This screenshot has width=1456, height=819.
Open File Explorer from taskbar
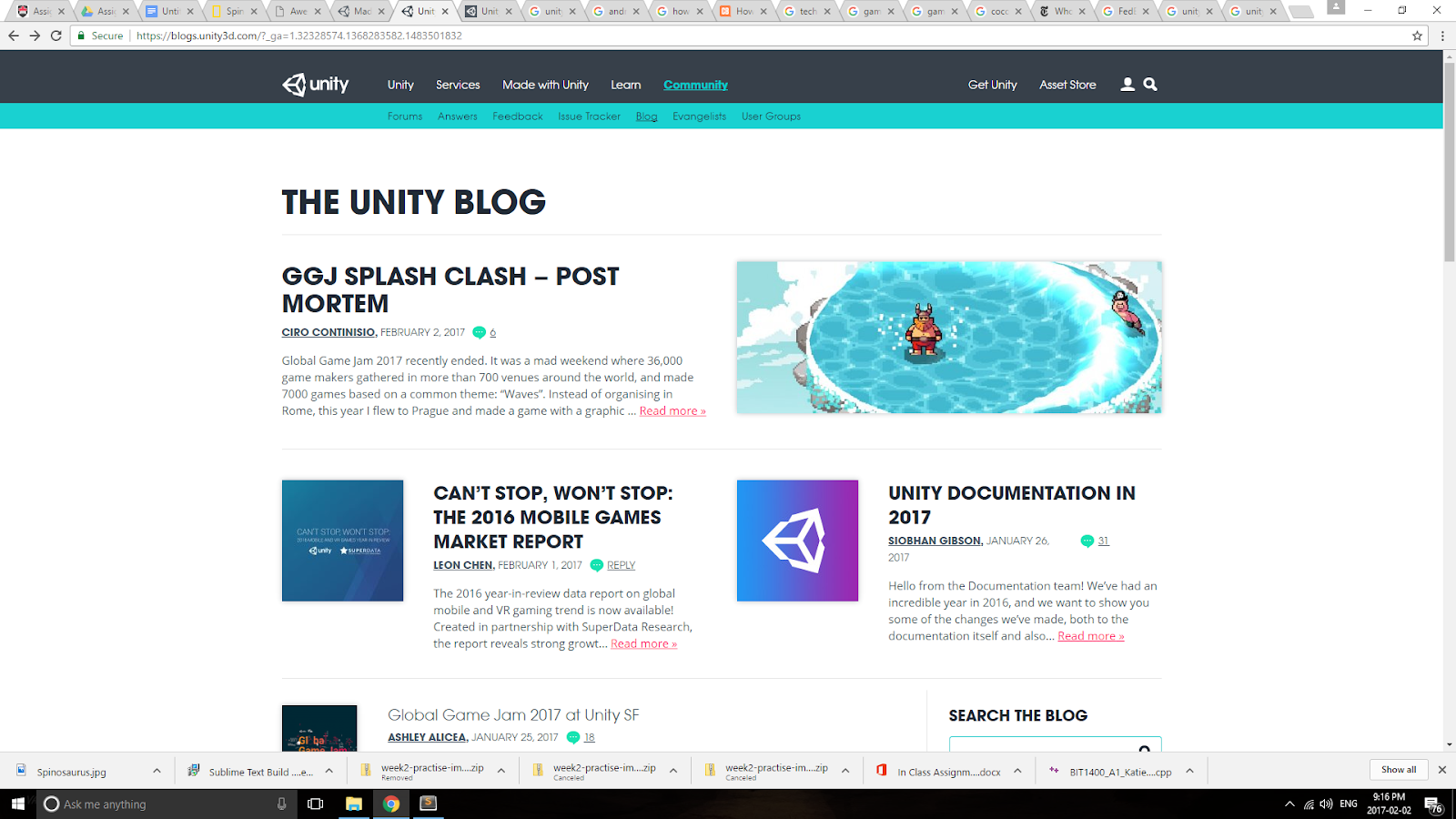pyautogui.click(x=354, y=804)
